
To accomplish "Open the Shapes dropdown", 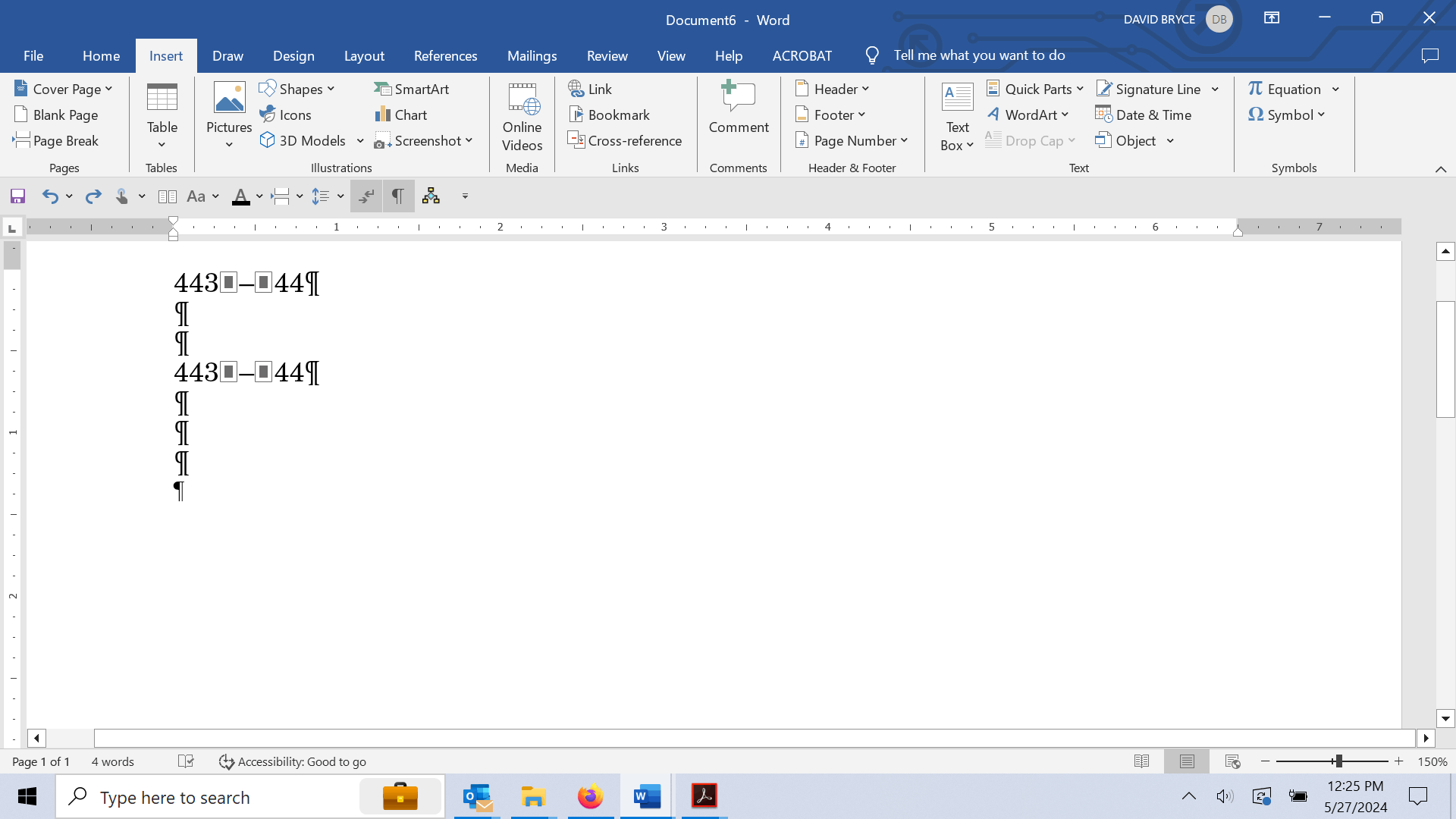I will pyautogui.click(x=298, y=89).
